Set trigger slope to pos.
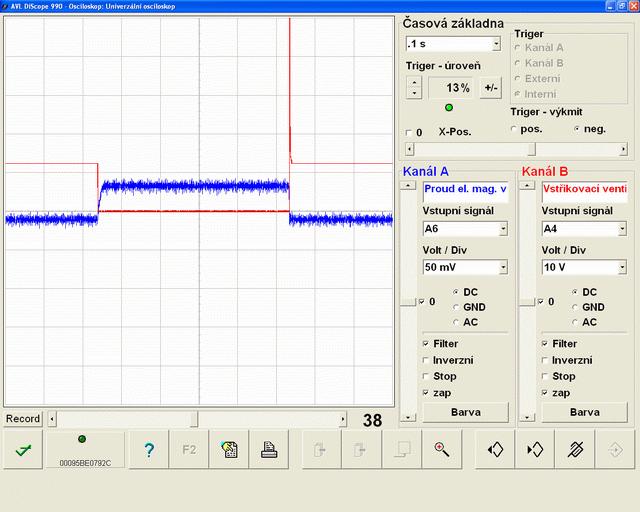This screenshot has height=512, width=640. (514, 129)
